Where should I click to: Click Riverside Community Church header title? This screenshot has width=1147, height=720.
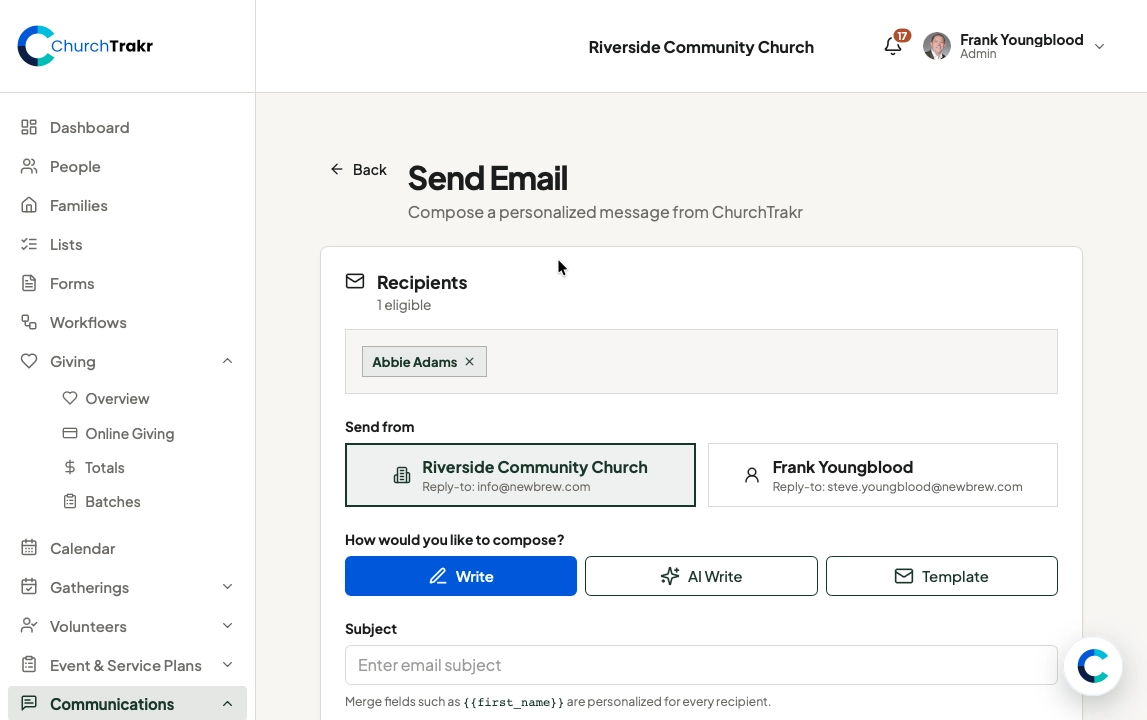(x=701, y=47)
